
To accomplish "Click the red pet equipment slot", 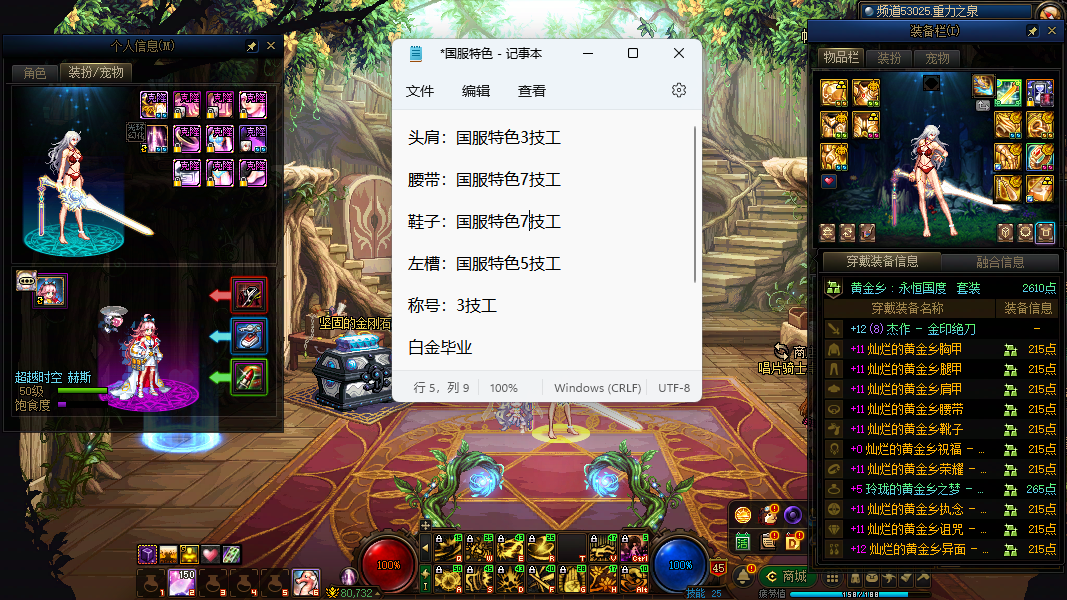I will click(x=249, y=294).
